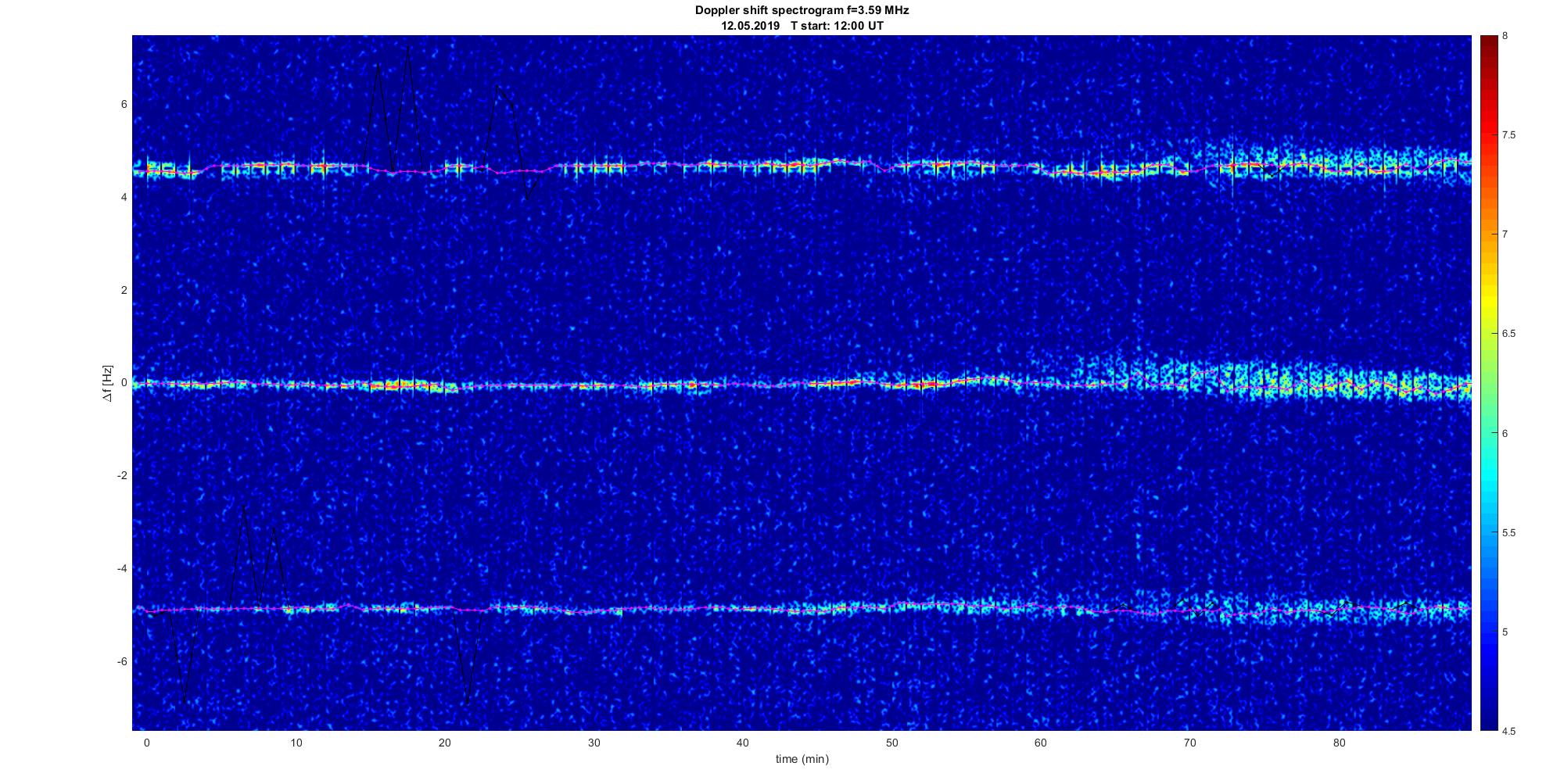
Task: Click y-axis tick label '2'
Action: pos(124,290)
